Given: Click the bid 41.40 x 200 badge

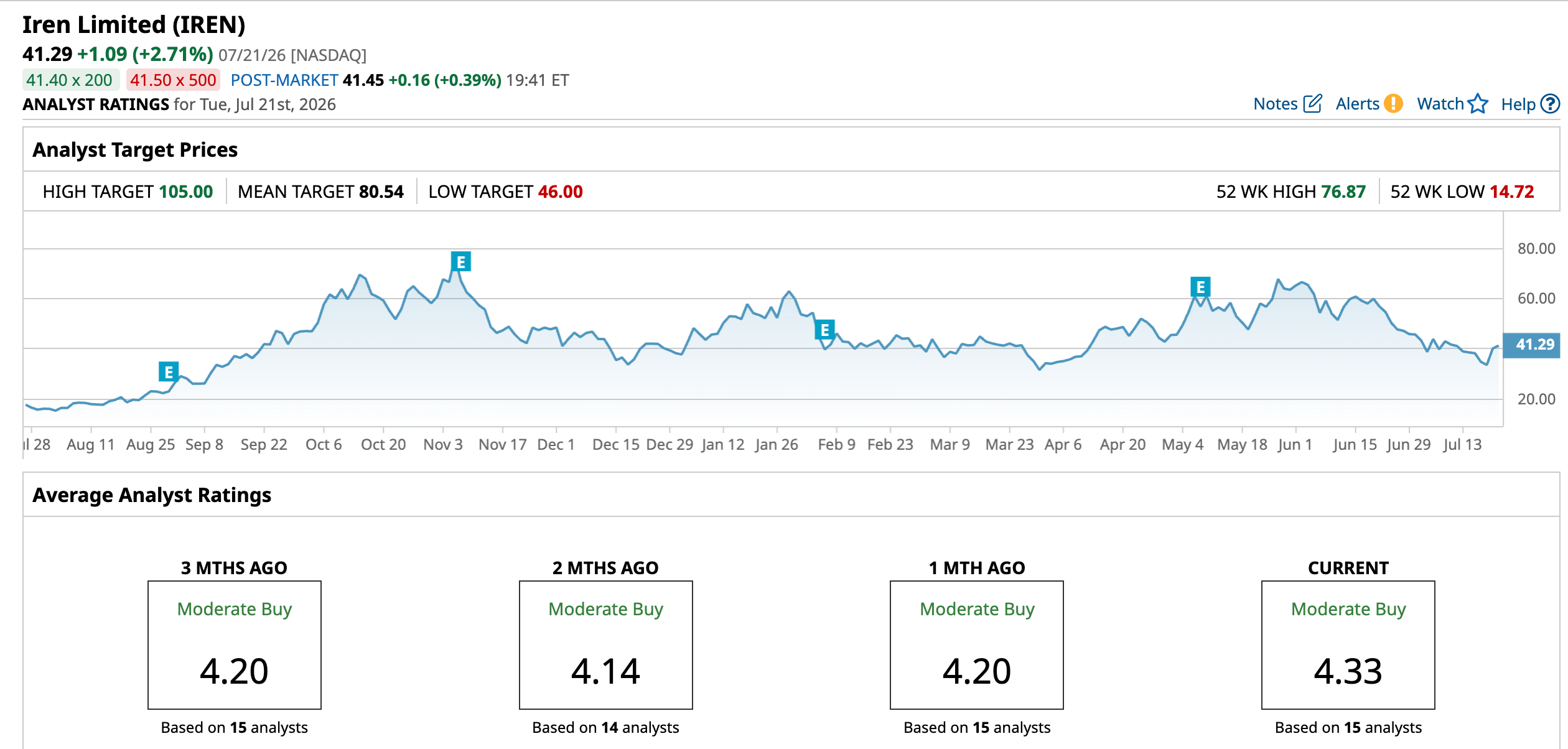Looking at the screenshot, I should (x=70, y=80).
